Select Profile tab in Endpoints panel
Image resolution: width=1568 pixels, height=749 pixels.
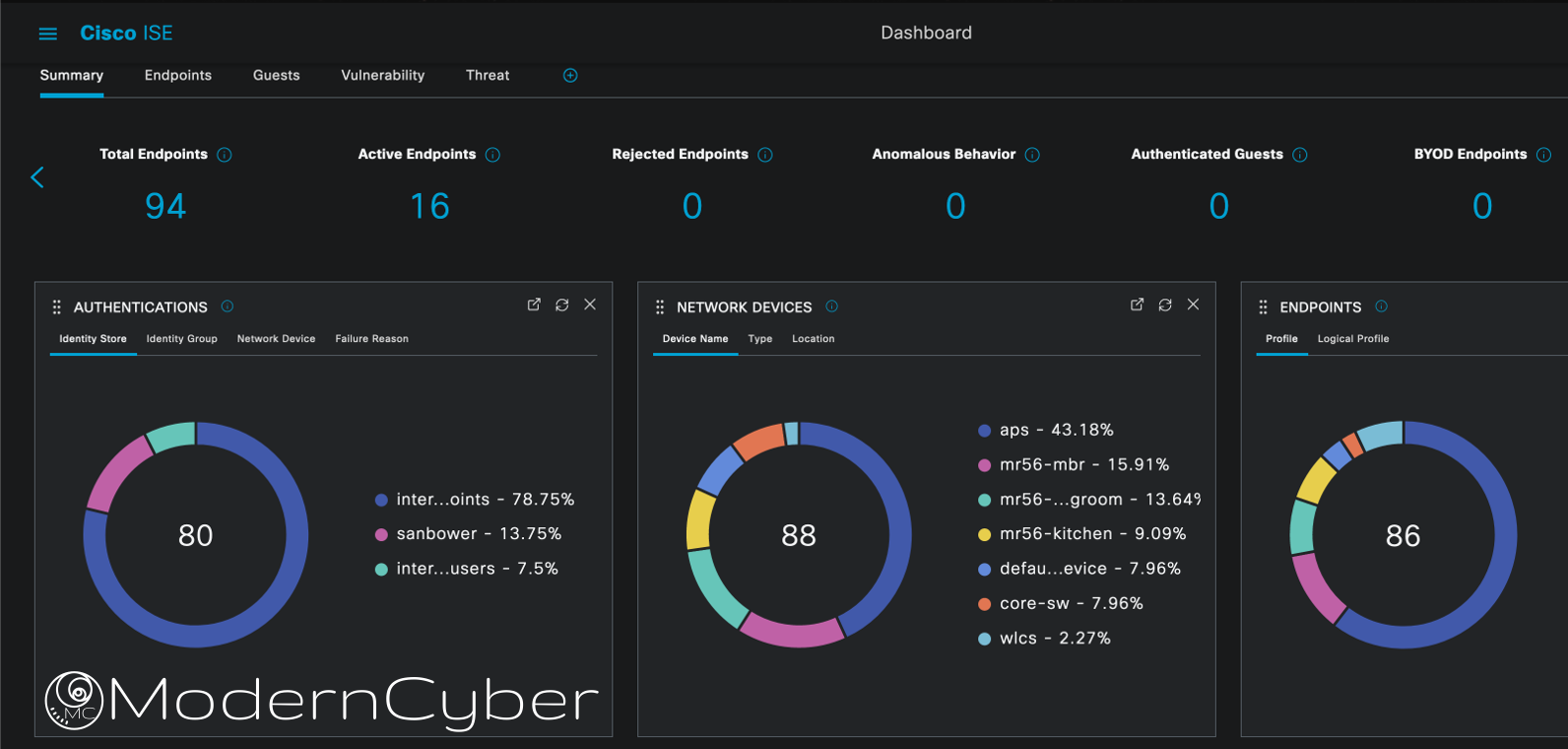(x=1281, y=339)
